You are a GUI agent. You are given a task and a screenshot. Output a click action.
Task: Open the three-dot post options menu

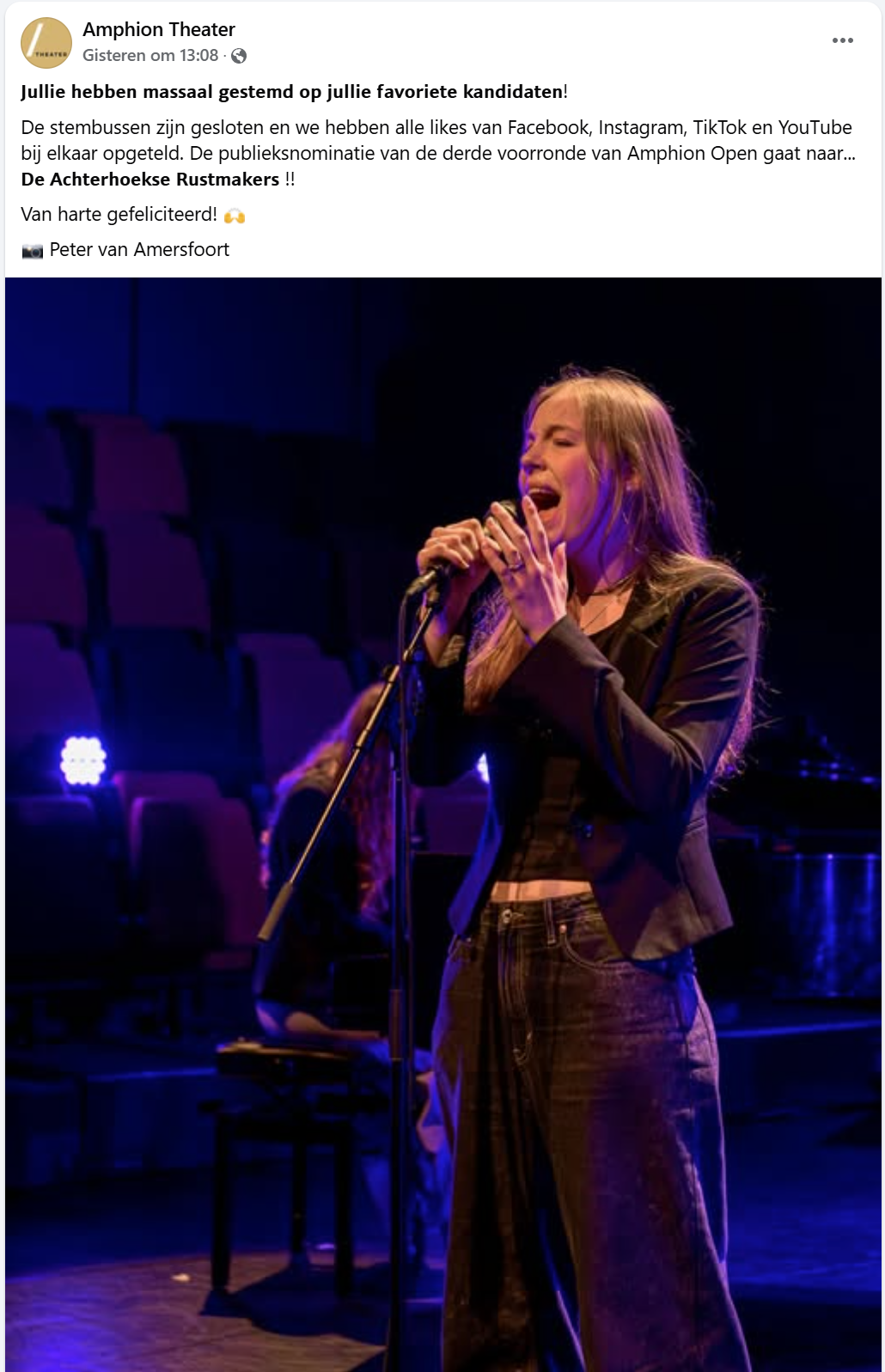click(x=843, y=40)
